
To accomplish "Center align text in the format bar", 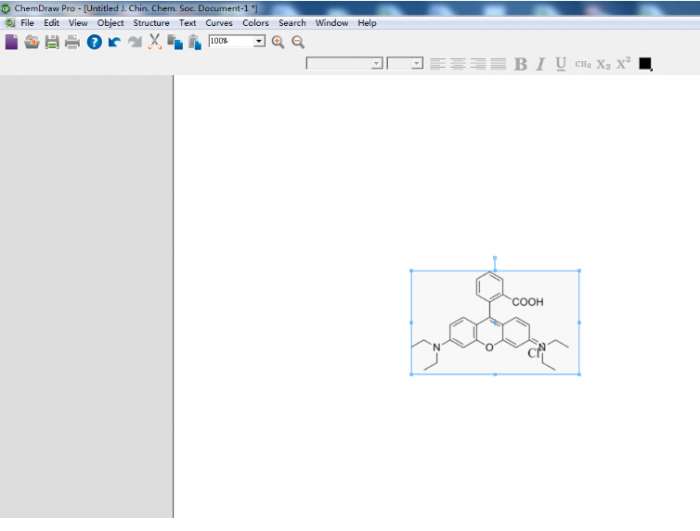I will click(x=458, y=64).
